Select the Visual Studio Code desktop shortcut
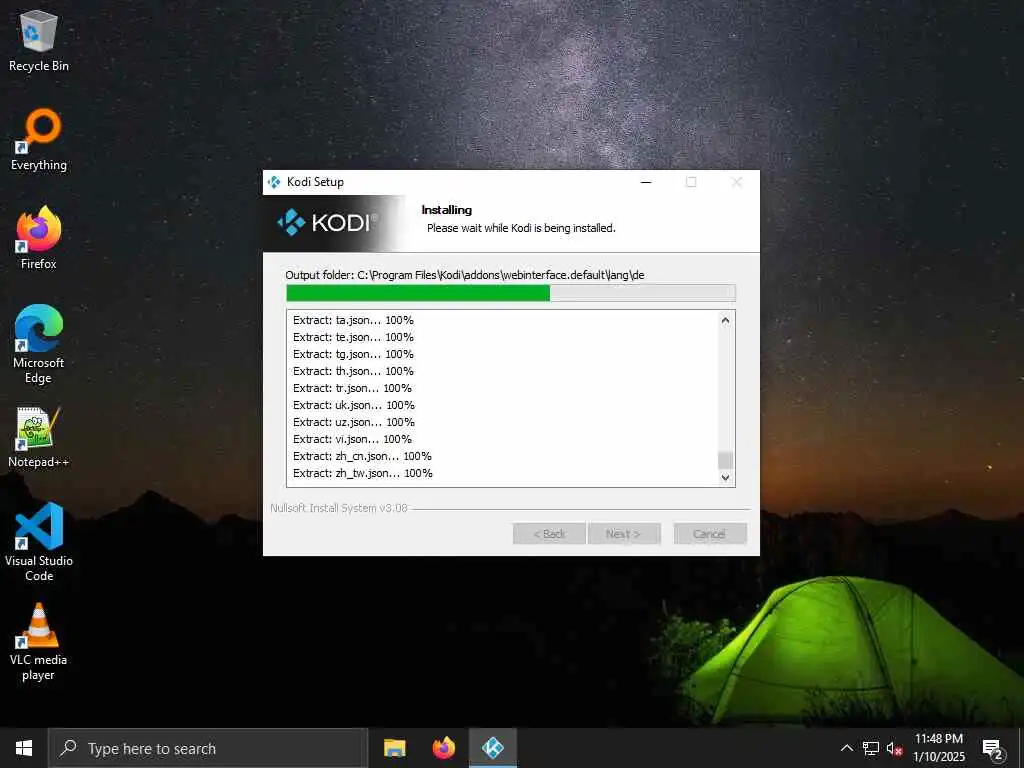Screen dimensions: 1024x768 click(x=39, y=542)
